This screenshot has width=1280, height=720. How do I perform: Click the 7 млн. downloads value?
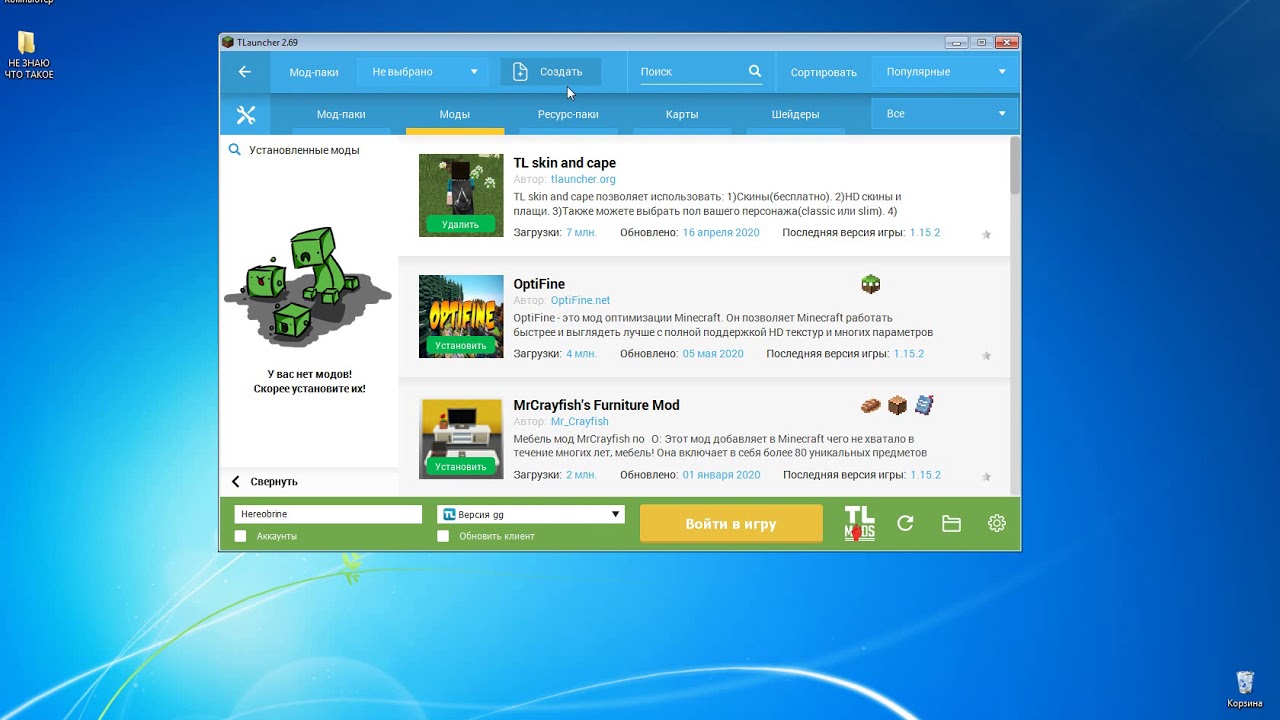pyautogui.click(x=581, y=233)
